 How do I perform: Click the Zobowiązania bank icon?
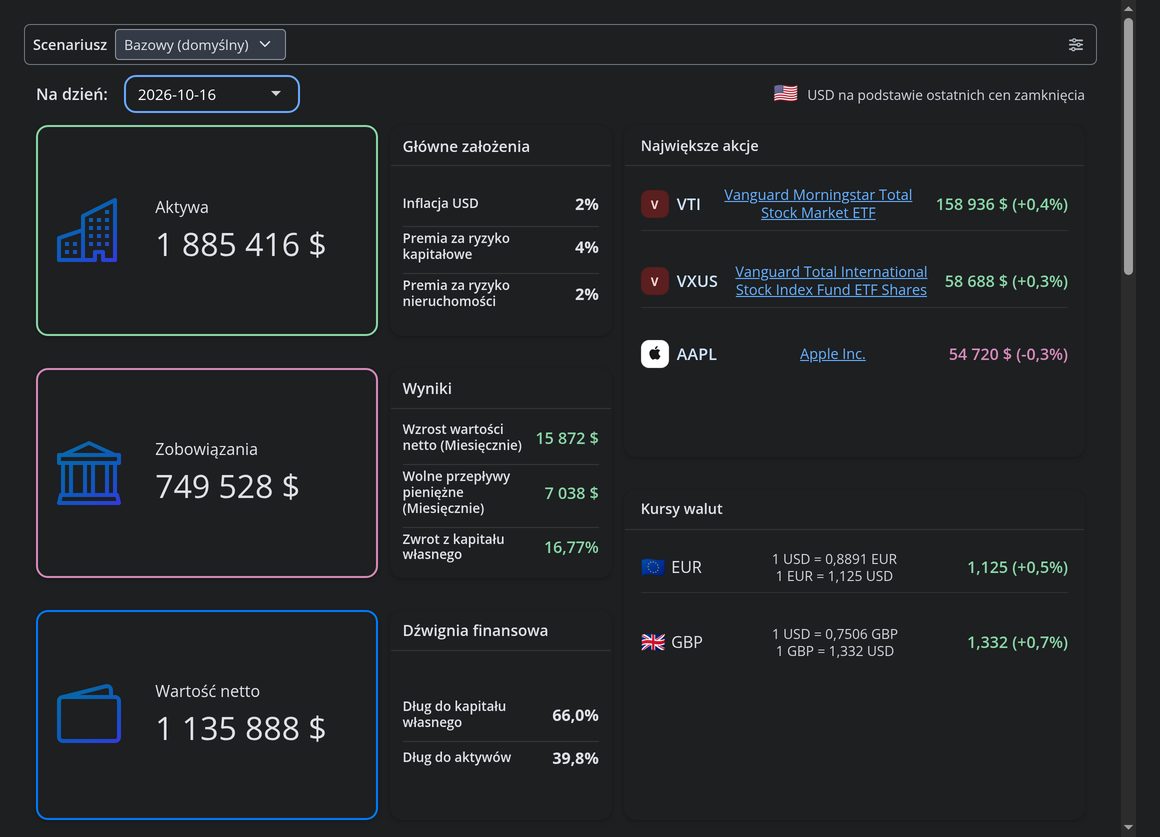coord(89,473)
